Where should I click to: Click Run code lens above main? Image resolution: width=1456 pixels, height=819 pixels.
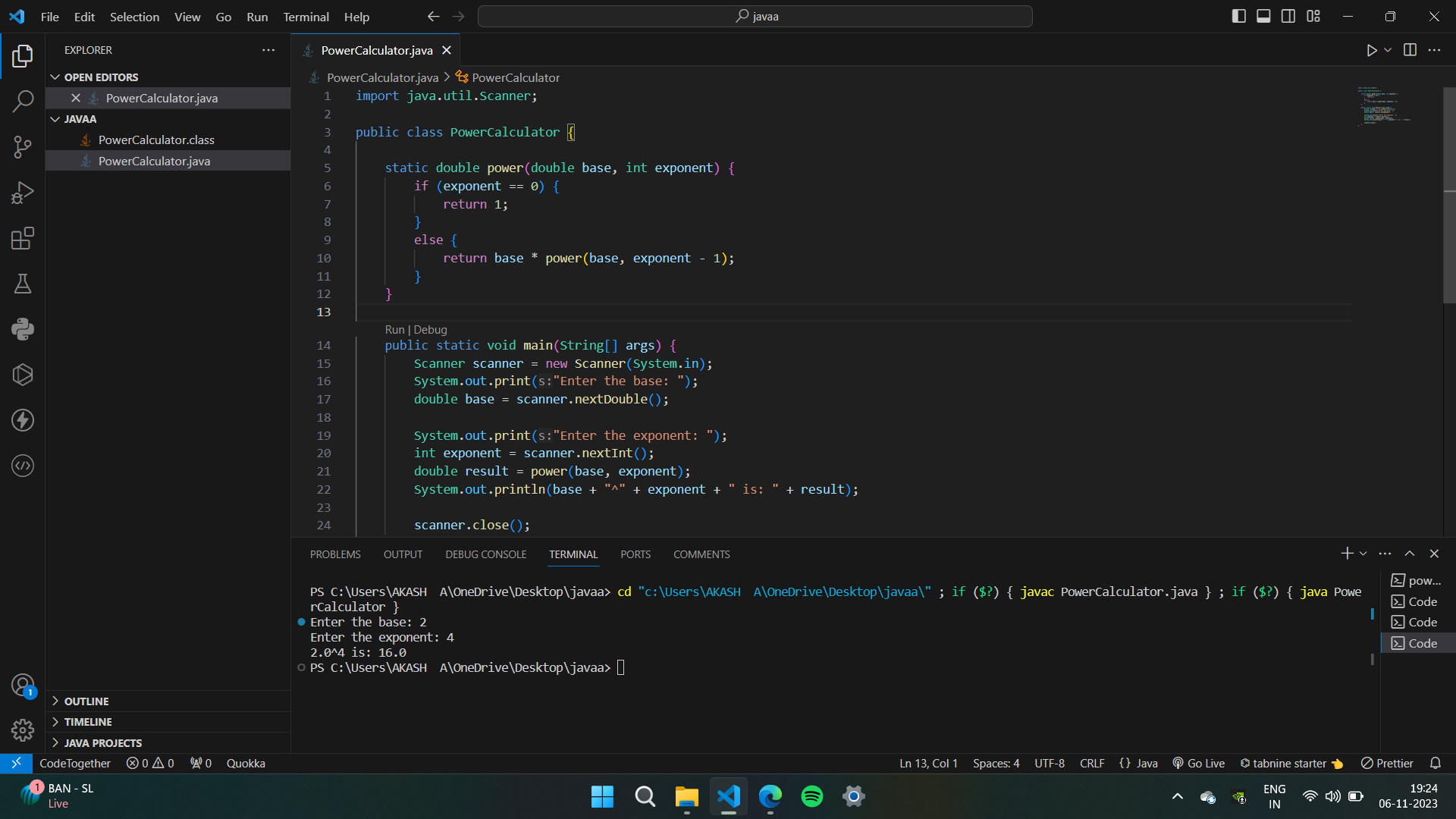pos(394,330)
